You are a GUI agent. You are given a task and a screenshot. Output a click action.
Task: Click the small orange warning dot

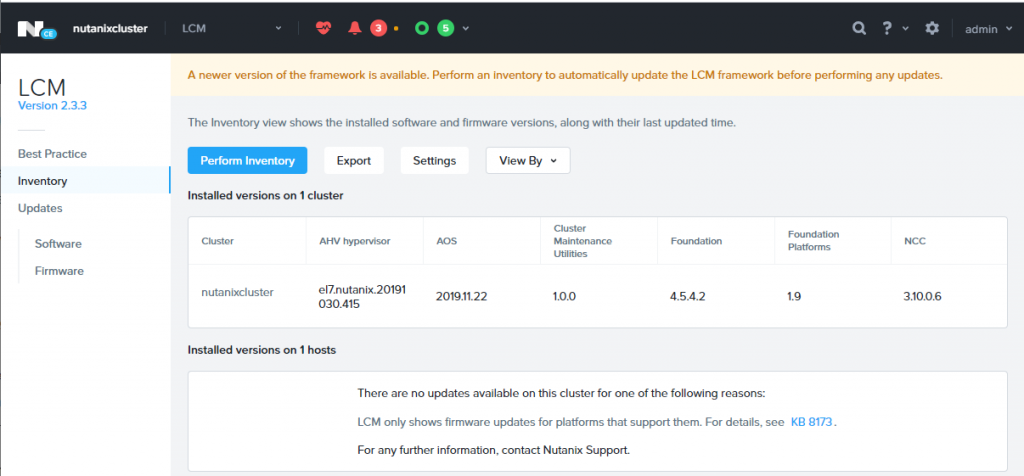396,29
